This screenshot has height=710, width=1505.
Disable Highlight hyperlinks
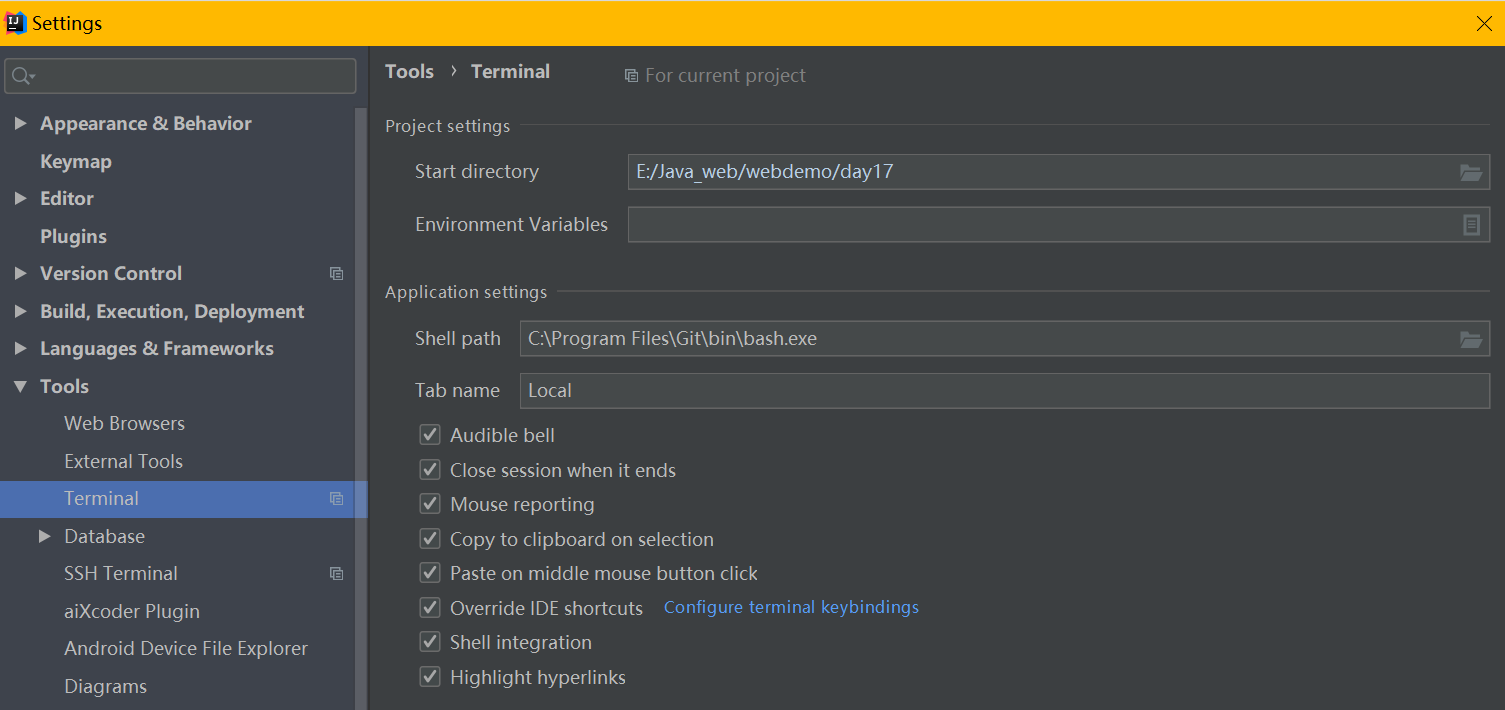coord(429,677)
